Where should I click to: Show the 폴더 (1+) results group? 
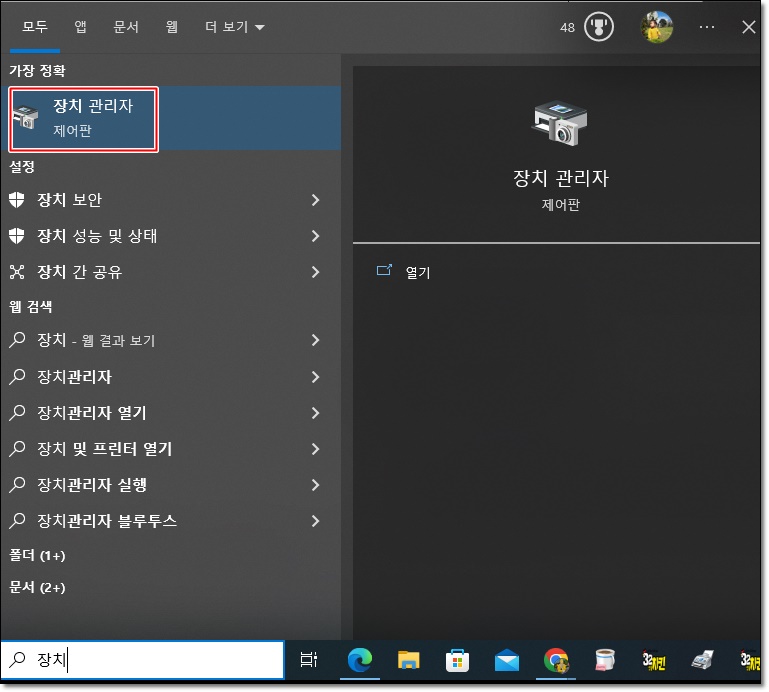(x=37, y=556)
